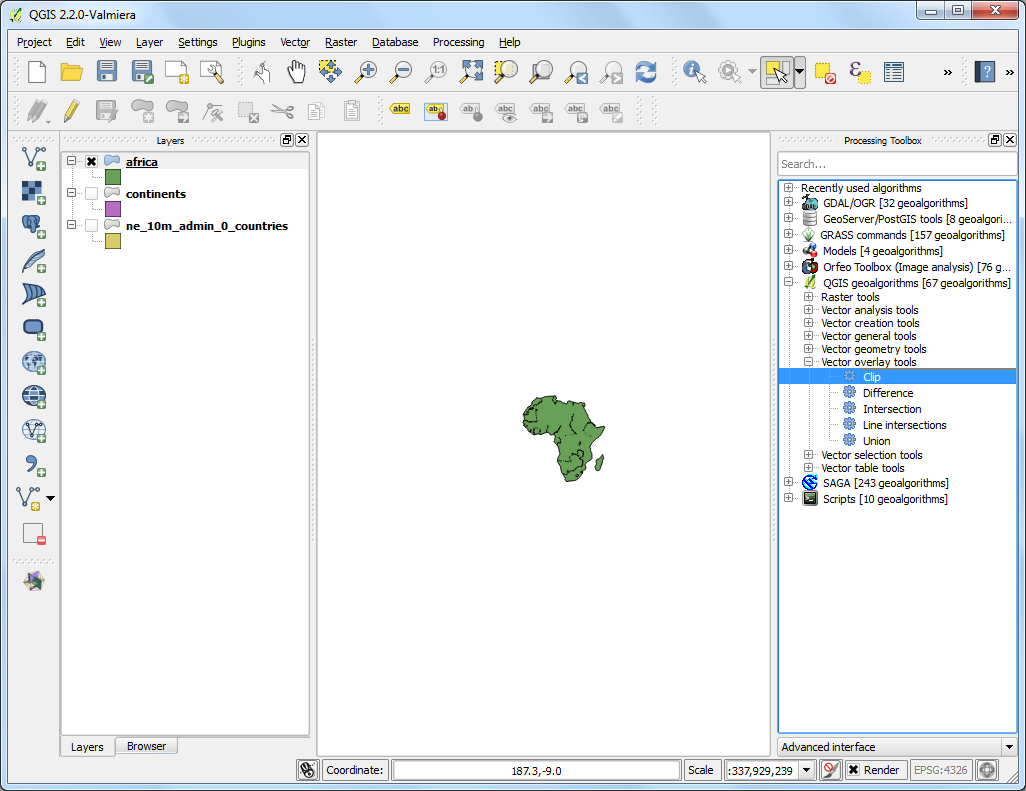Focus the Processing Toolbox search field

[897, 164]
